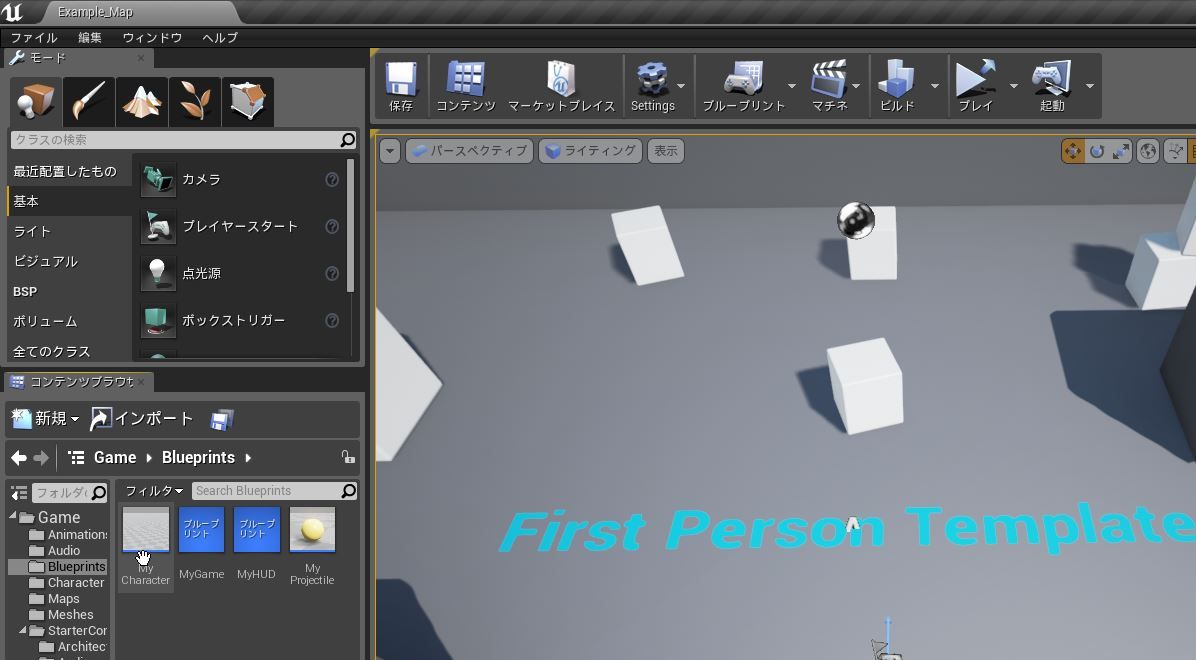Click the save all disk icon in content browser
The height and width of the screenshot is (660, 1196).
pyautogui.click(x=222, y=420)
